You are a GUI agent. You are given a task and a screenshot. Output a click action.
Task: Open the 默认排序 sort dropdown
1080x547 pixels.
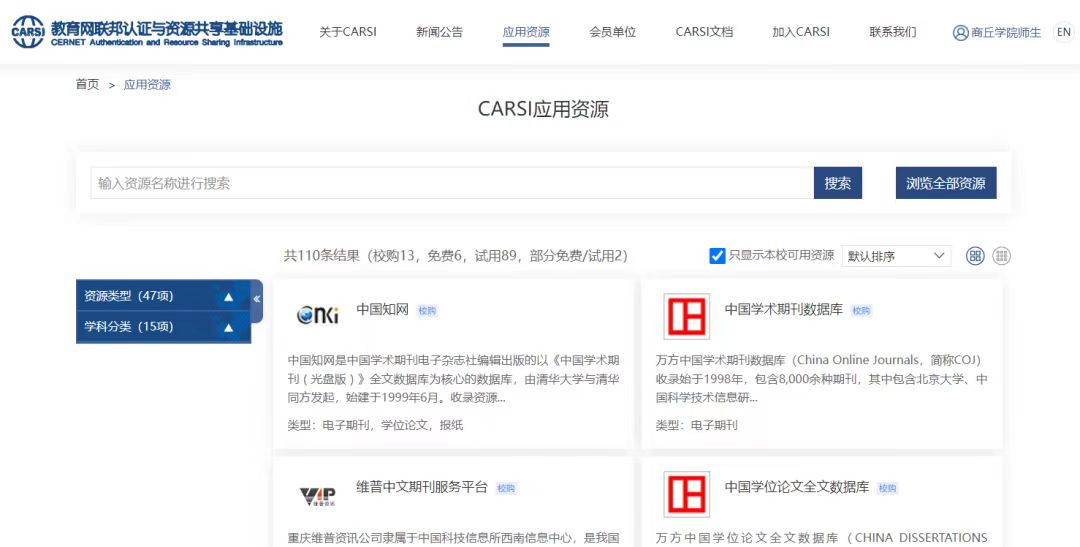click(896, 256)
